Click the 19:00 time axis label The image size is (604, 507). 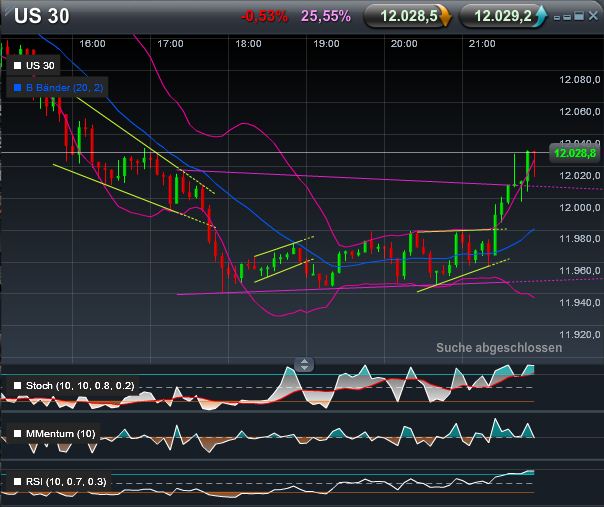click(326, 44)
